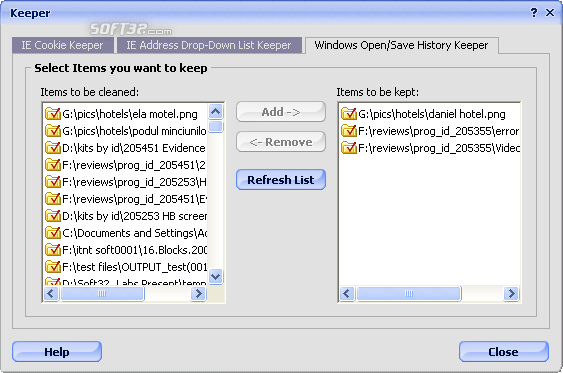
Task: Click scroll down arrow in cleaned list
Action: [215, 276]
